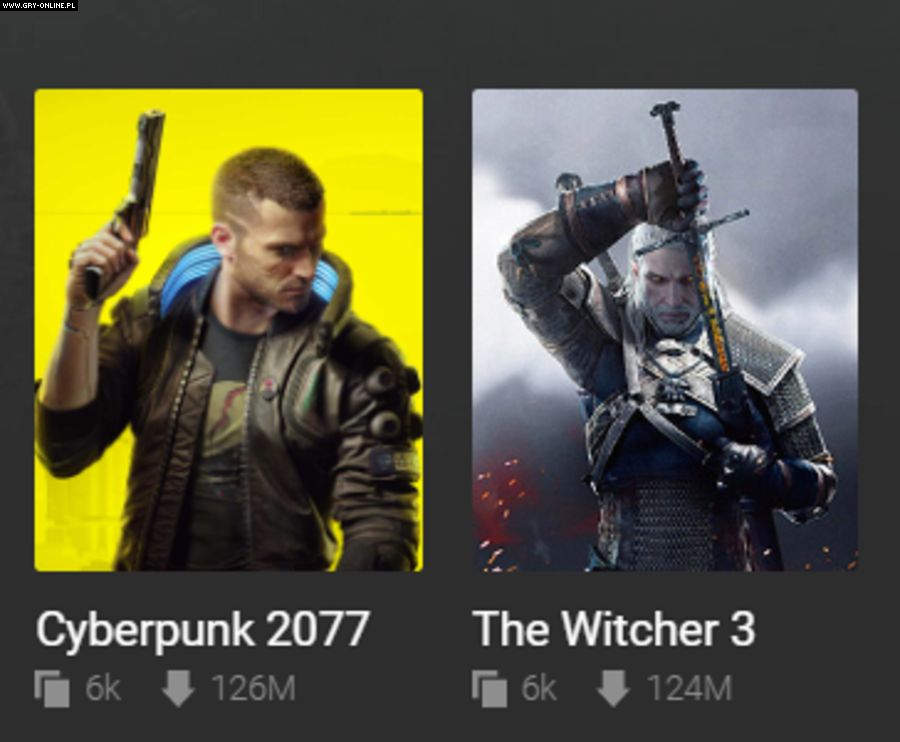The width and height of the screenshot is (900, 742).
Task: Click the 6k count under The Witcher 3
Action: pos(539,687)
